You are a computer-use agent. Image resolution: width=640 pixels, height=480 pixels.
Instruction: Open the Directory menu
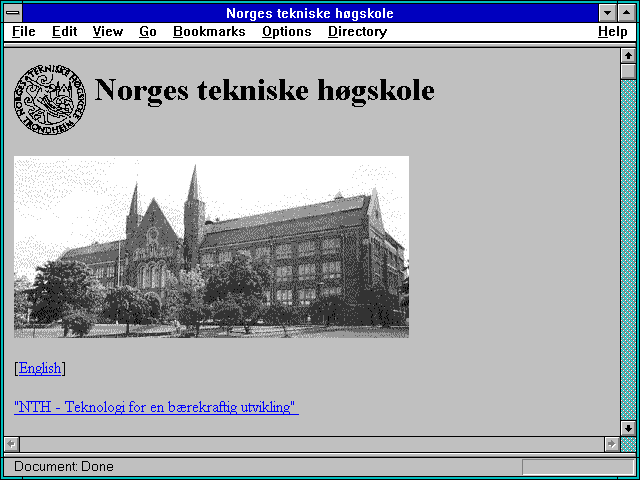[x=358, y=32]
